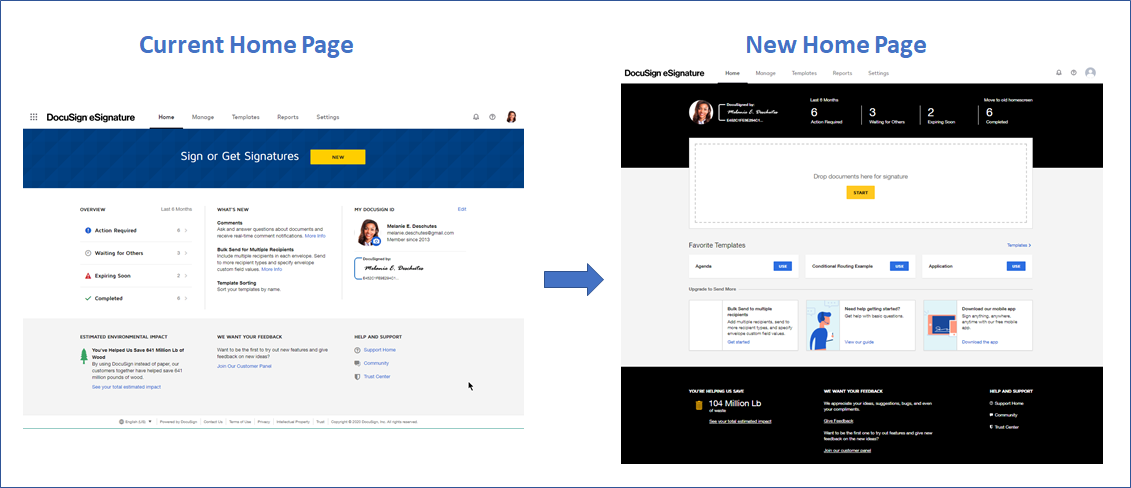Click the notification bell on New Home Page
Screen dimensions: 1131x488
coord(1059,73)
